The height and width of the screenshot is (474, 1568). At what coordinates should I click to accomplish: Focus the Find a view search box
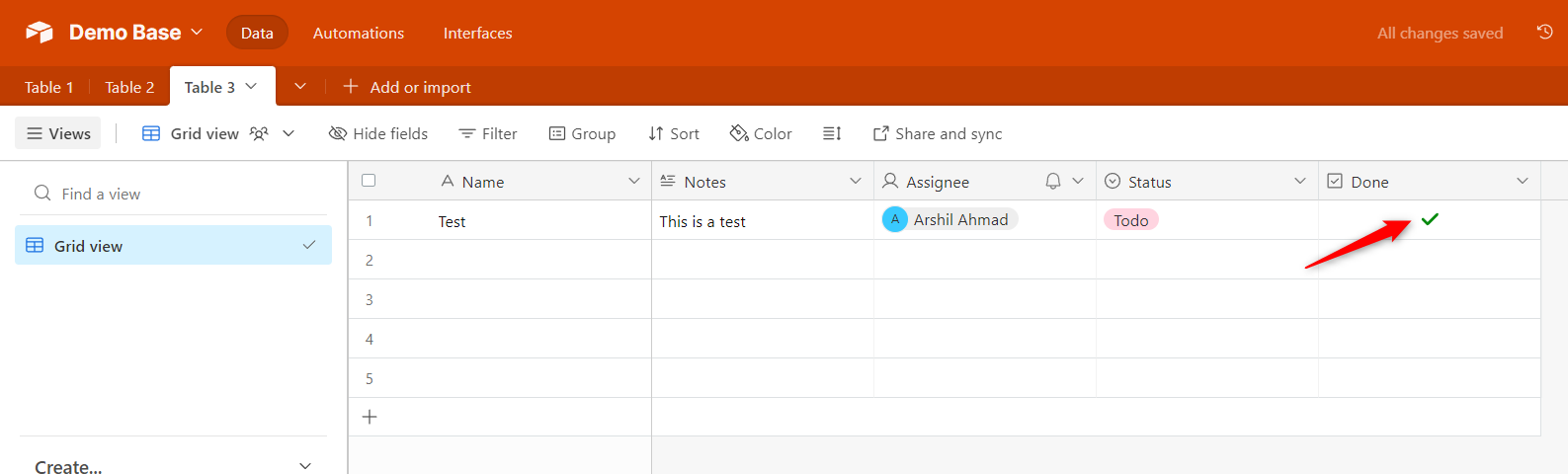pyautogui.click(x=173, y=194)
